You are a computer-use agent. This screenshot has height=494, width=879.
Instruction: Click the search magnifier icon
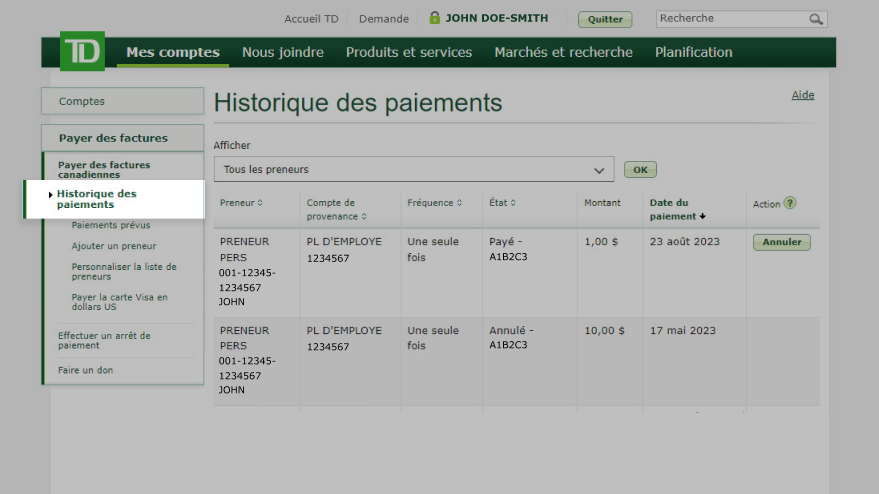pos(816,19)
